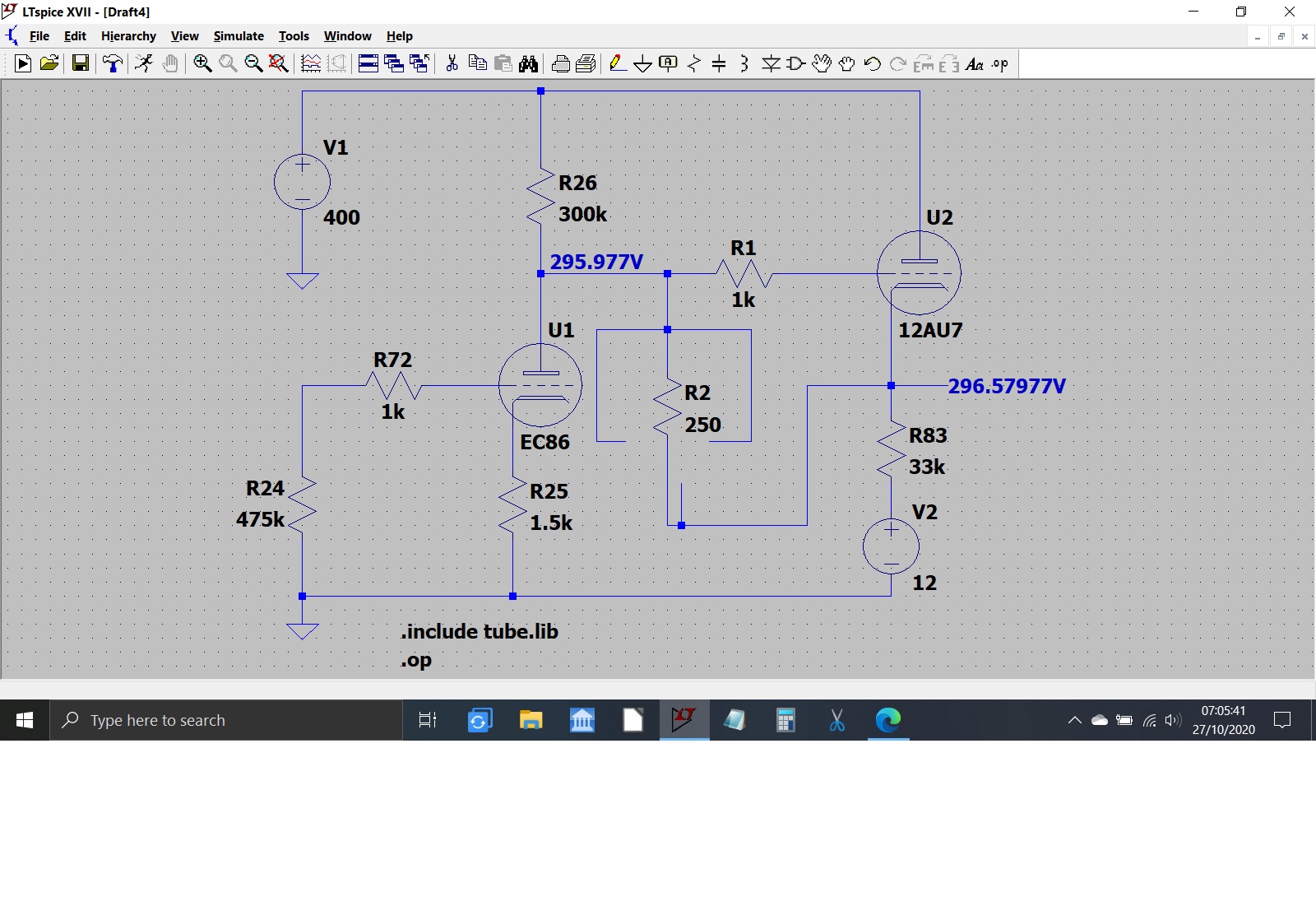The width and height of the screenshot is (1316, 920).
Task: Select the Copy tool icon
Action: point(477,63)
